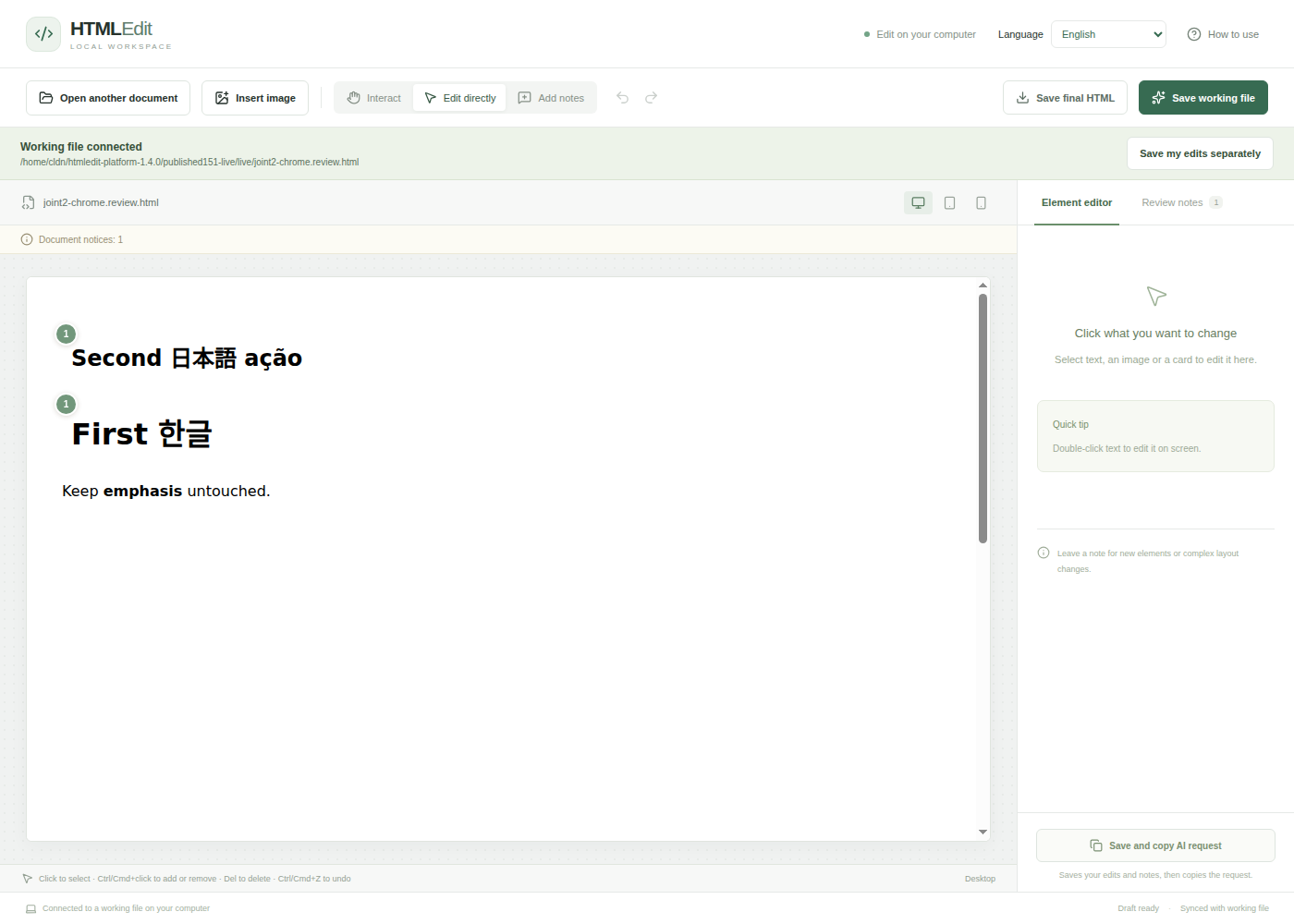Switch preview to mobile view
1294x924 pixels.
[x=981, y=202]
